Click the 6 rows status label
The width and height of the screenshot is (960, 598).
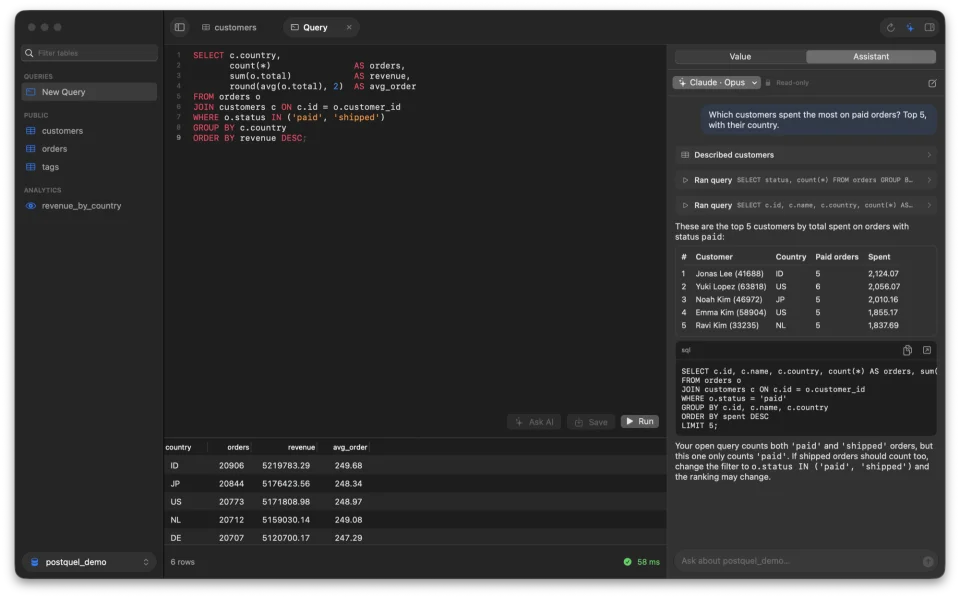point(182,562)
